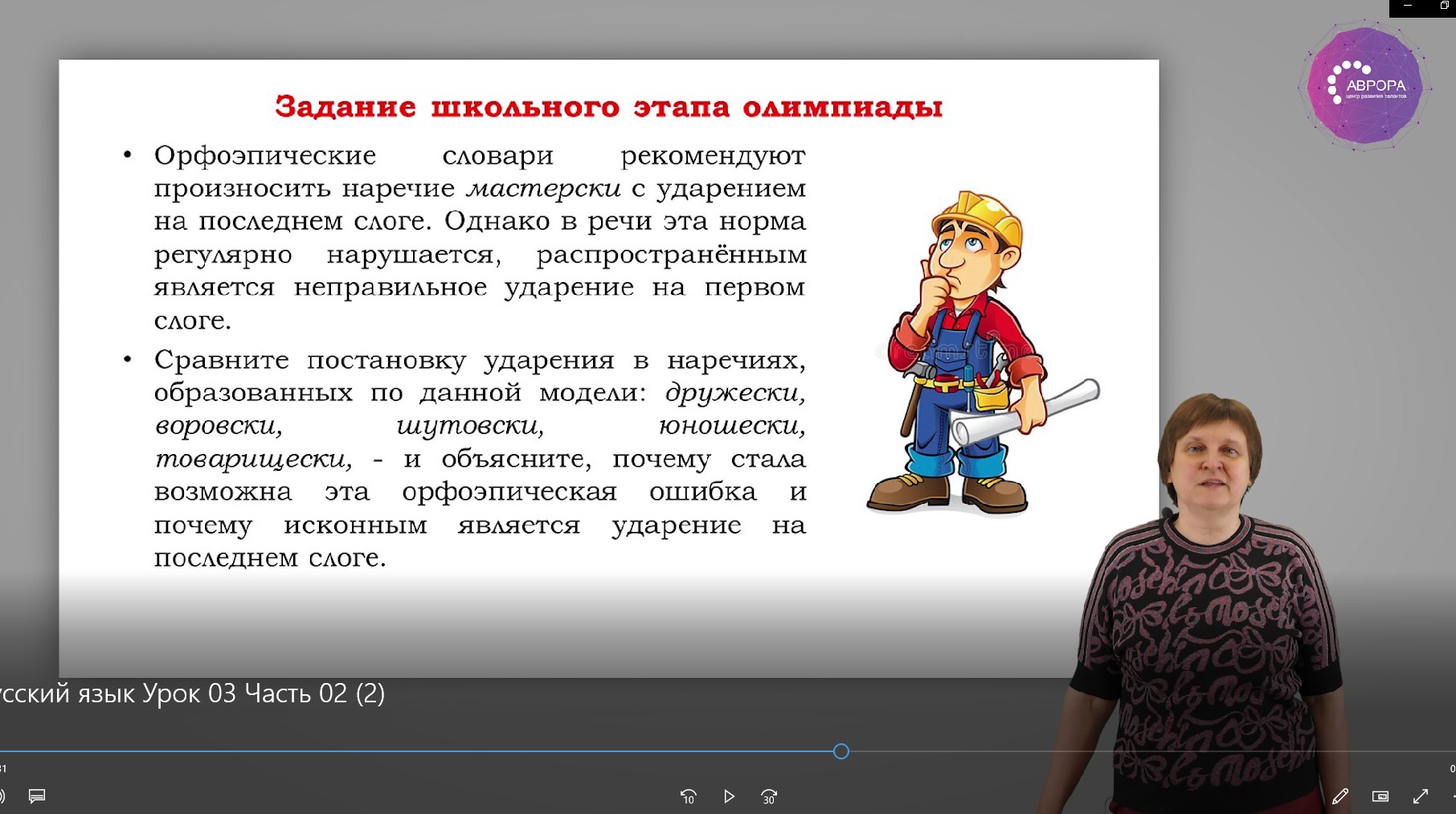The image size is (1456, 814).
Task: Open the more options ellipsis
Action: 1453,796
